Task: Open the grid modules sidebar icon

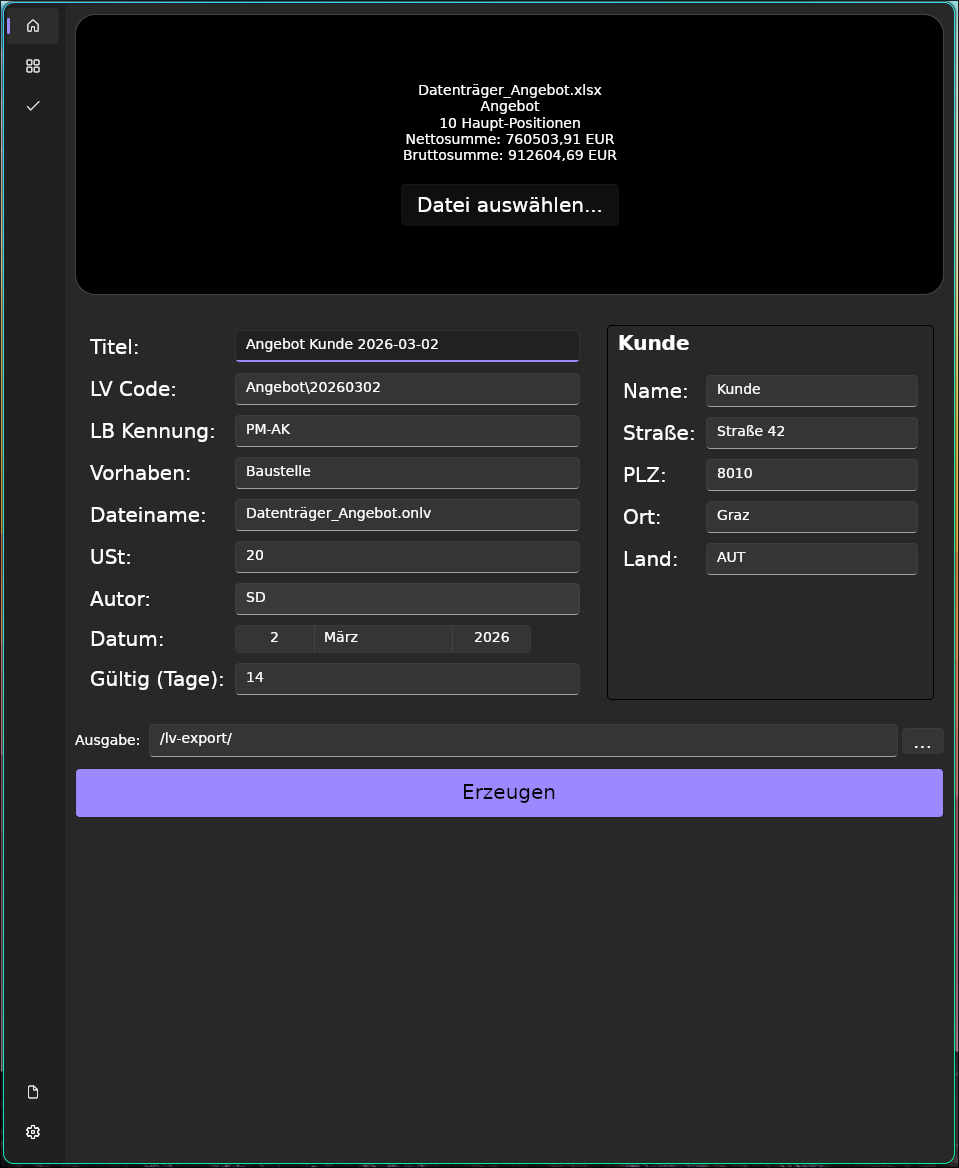Action: pos(33,66)
